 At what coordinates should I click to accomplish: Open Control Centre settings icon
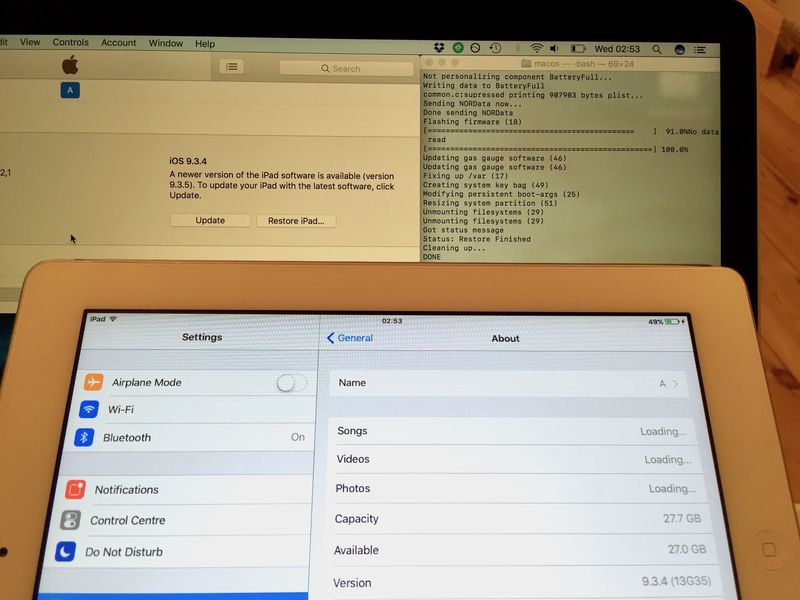tap(70, 520)
